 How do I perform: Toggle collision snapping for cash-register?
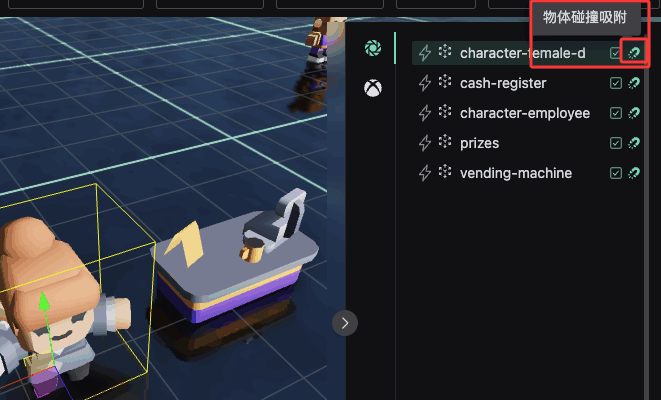633,83
